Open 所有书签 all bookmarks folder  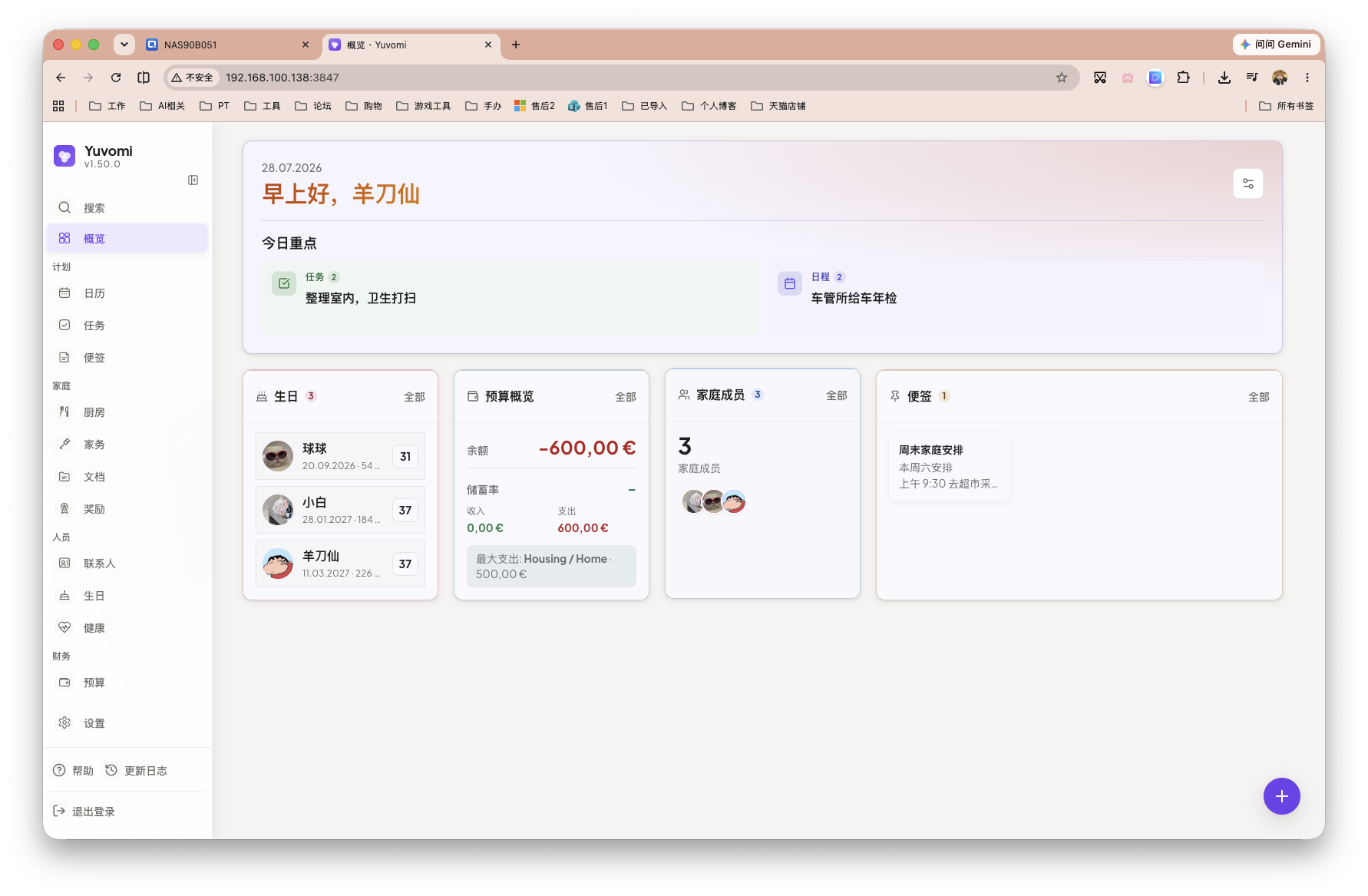[1287, 106]
